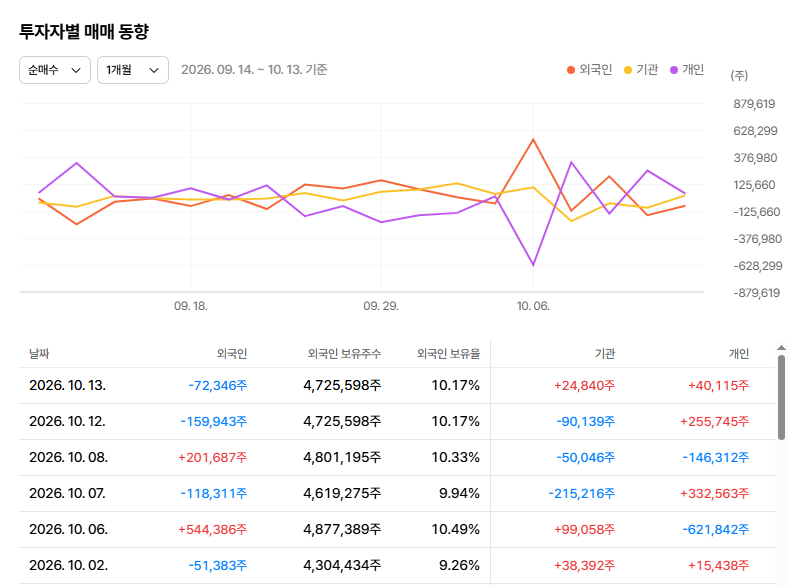Click the +15,438주 individual value
The image size is (808, 586).
click(719, 566)
